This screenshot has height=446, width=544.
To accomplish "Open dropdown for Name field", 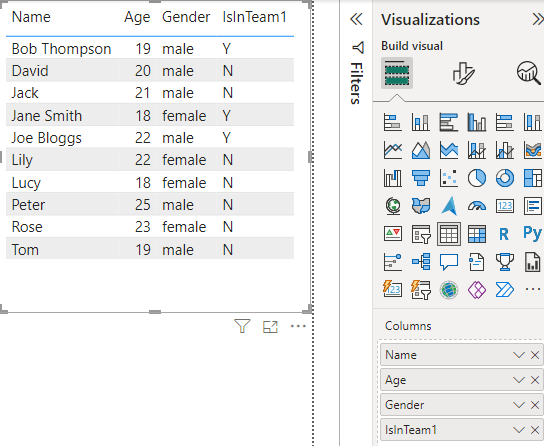I will tap(519, 355).
